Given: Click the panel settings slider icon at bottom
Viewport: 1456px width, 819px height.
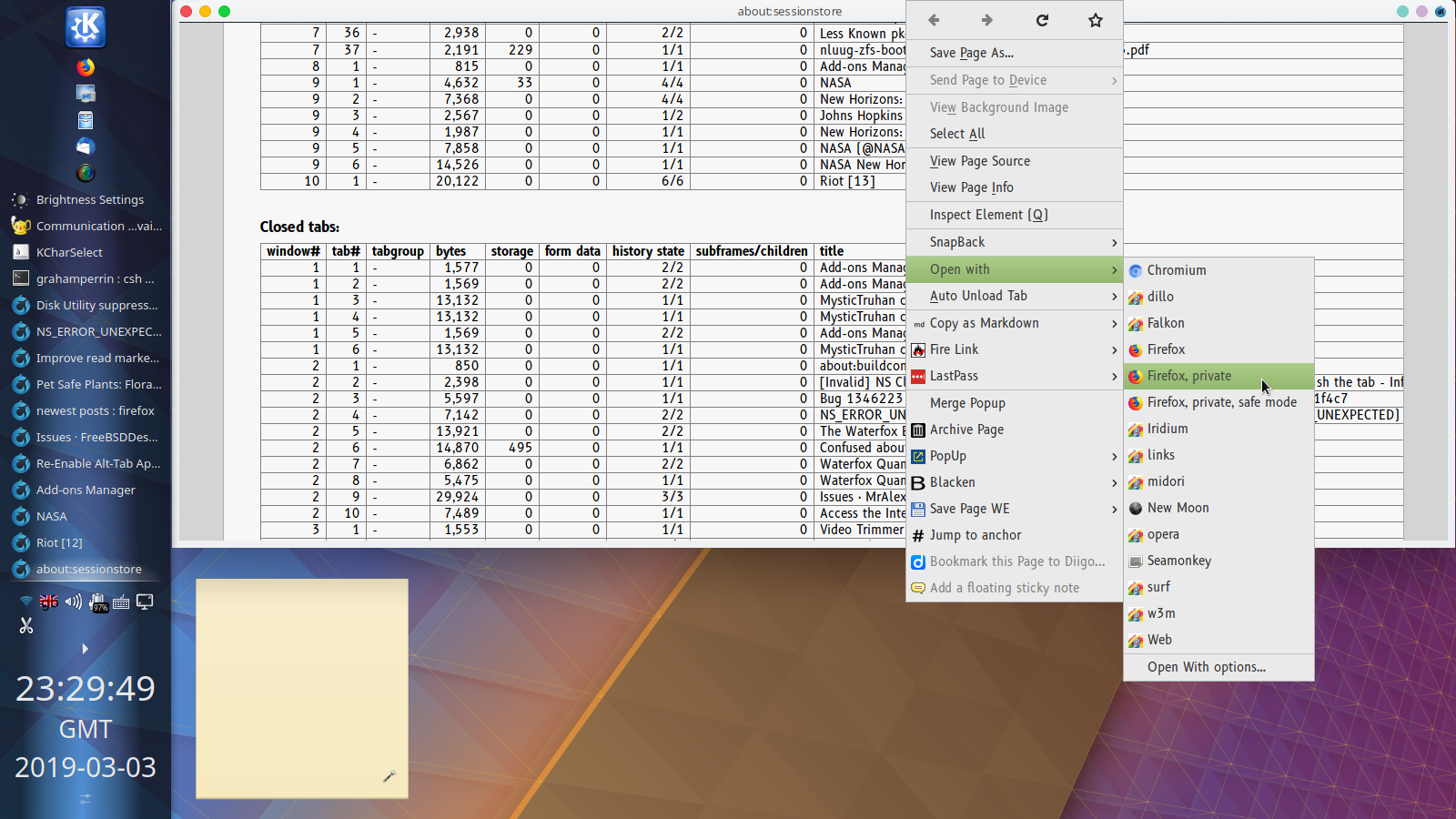Looking at the screenshot, I should coord(86,799).
